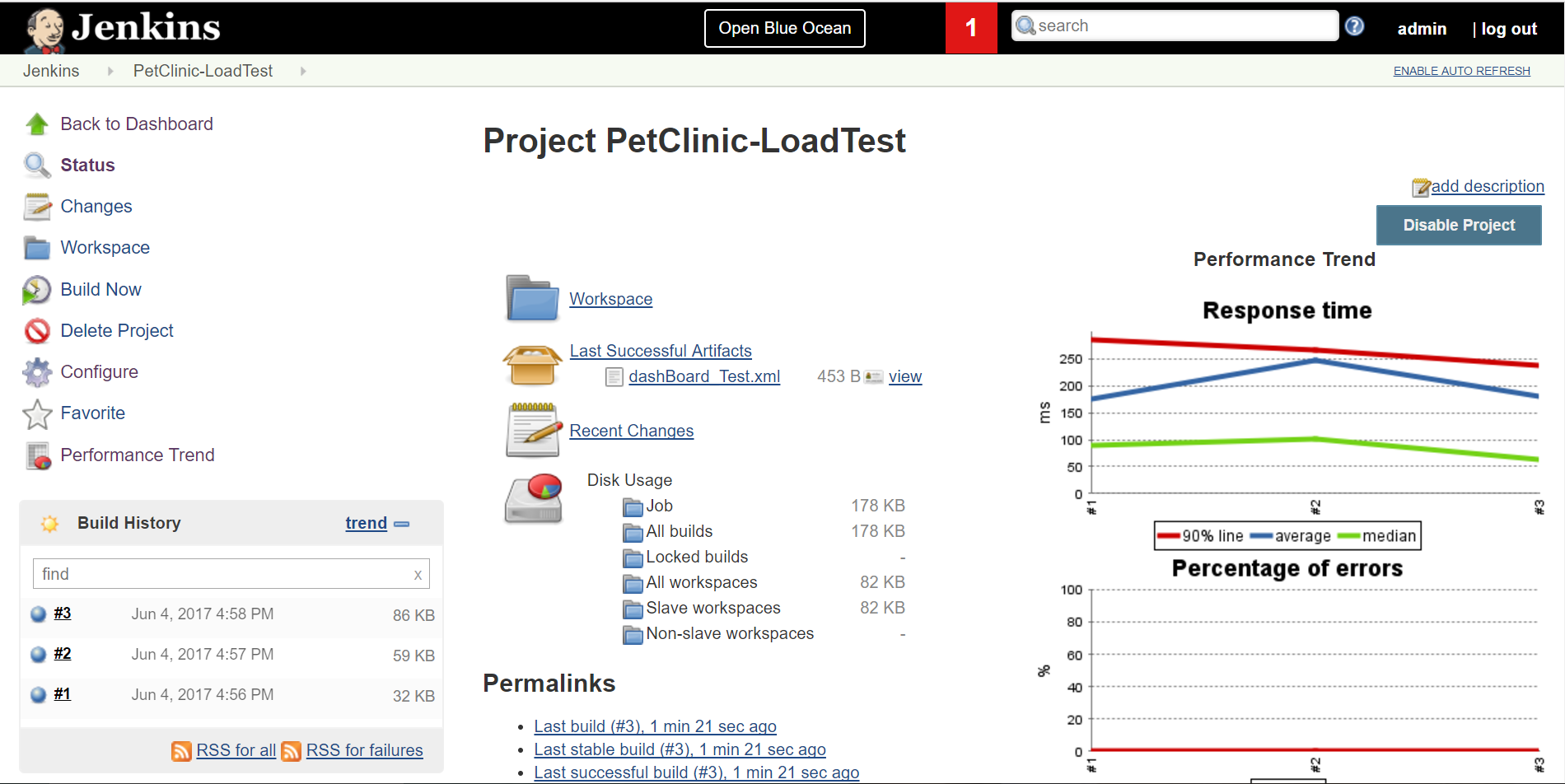Click the Status magnifier icon
The width and height of the screenshot is (1565, 784).
(37, 166)
